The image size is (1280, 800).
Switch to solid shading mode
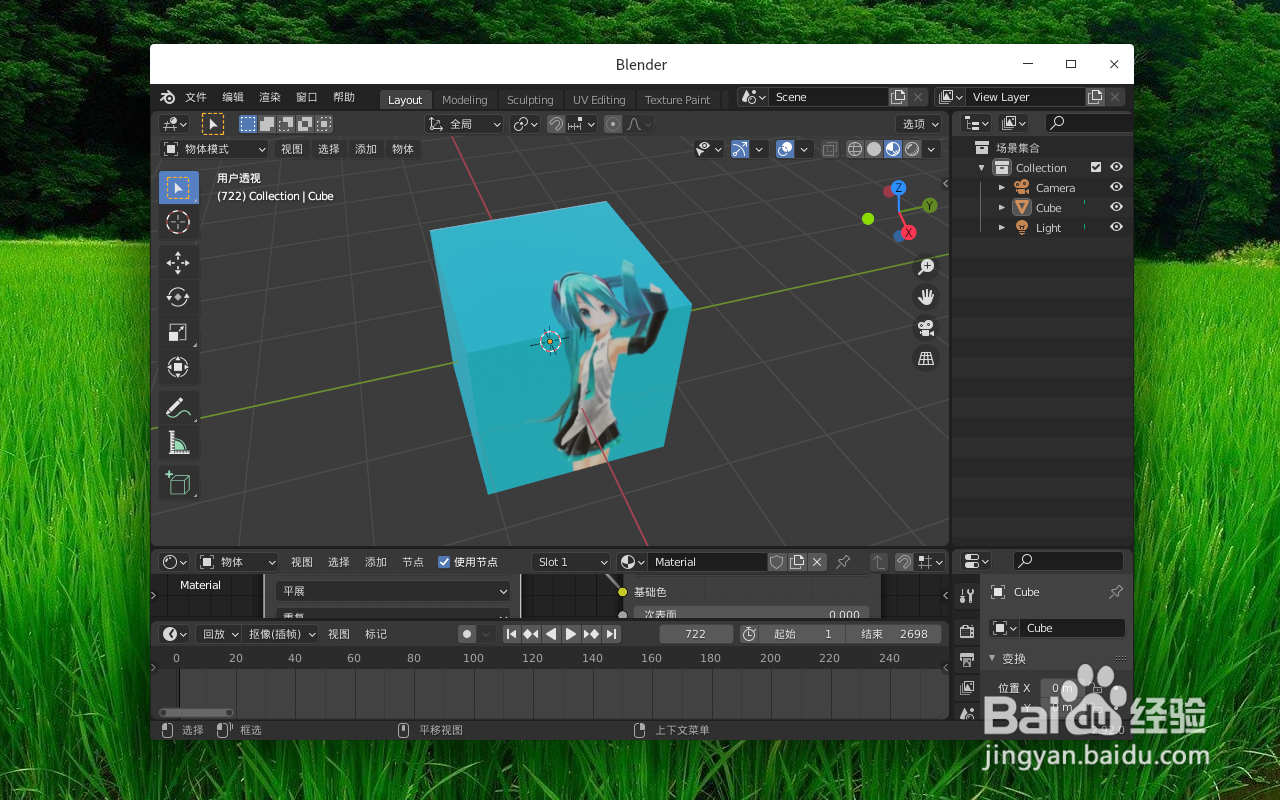(874, 149)
